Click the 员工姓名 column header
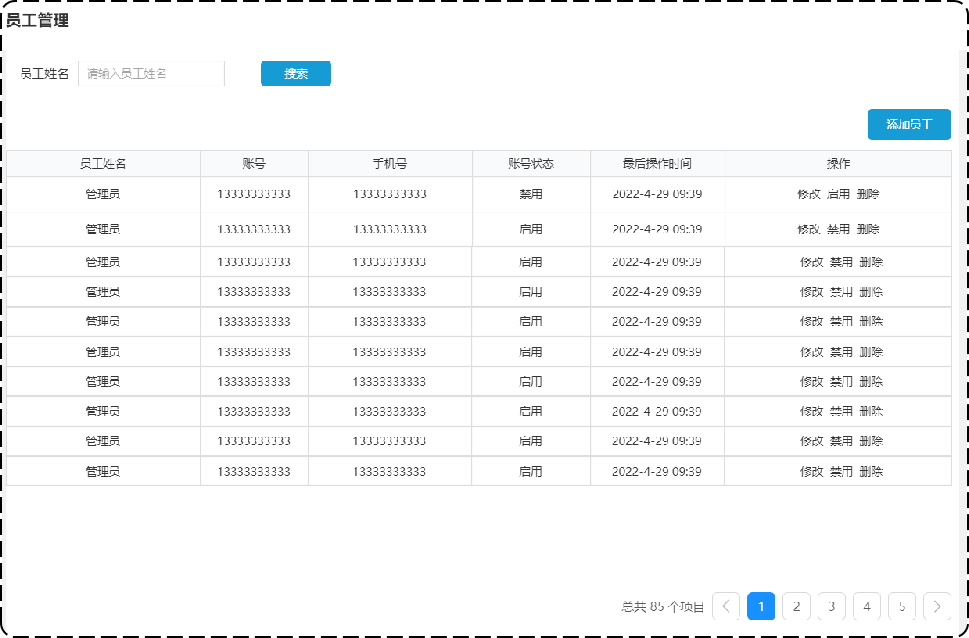 pyautogui.click(x=103, y=163)
